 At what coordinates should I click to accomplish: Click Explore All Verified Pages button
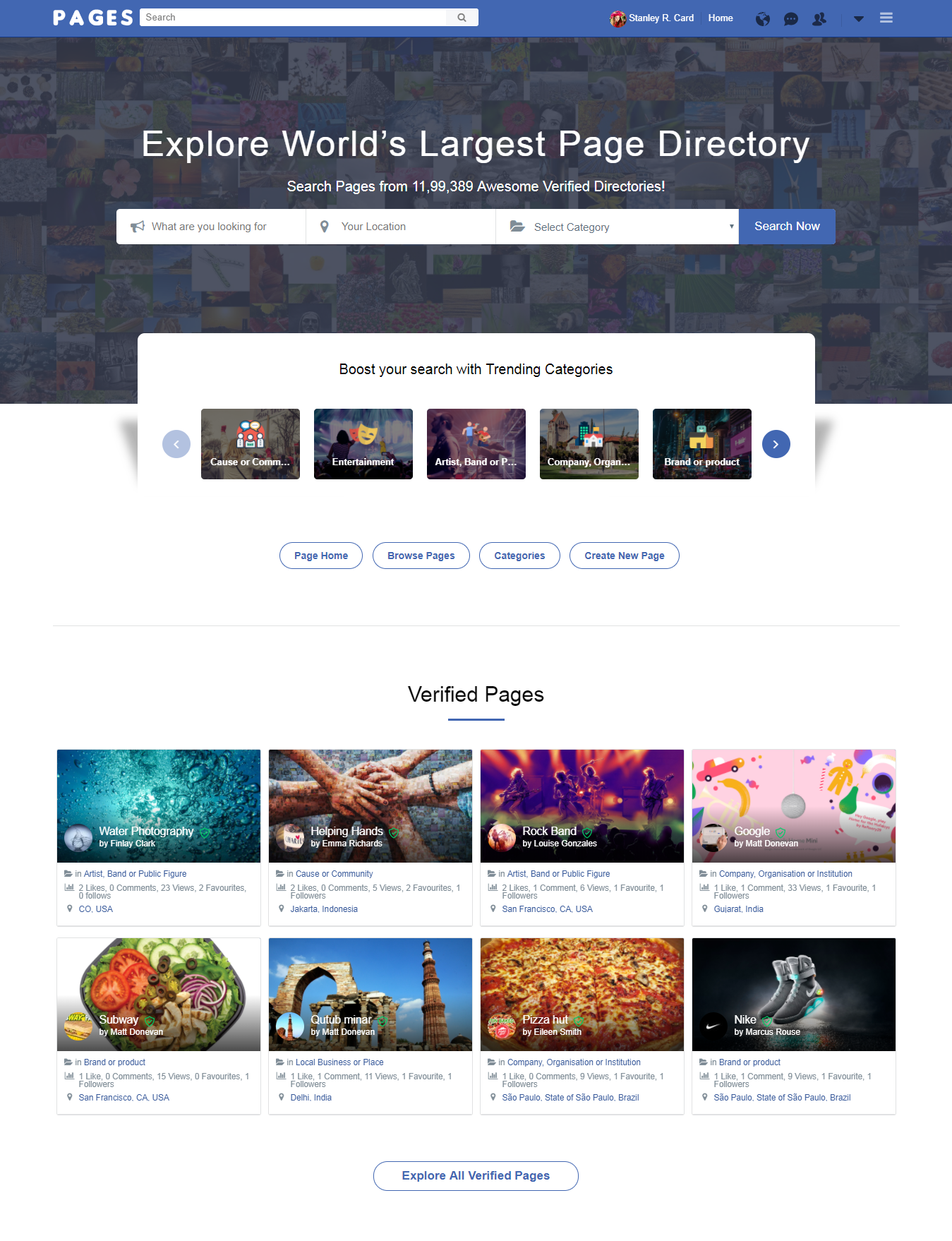pyautogui.click(x=476, y=1176)
